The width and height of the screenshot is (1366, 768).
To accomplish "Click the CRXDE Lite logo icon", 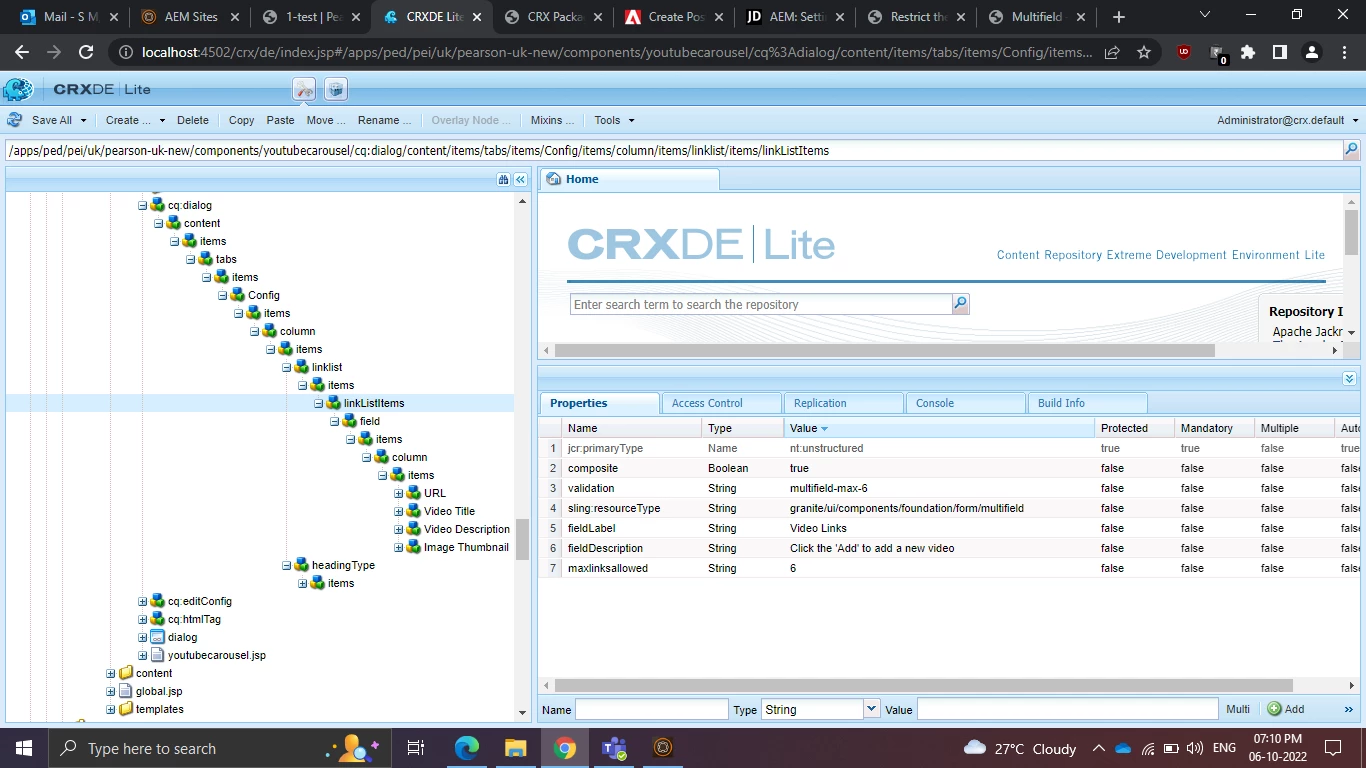I will pos(18,89).
